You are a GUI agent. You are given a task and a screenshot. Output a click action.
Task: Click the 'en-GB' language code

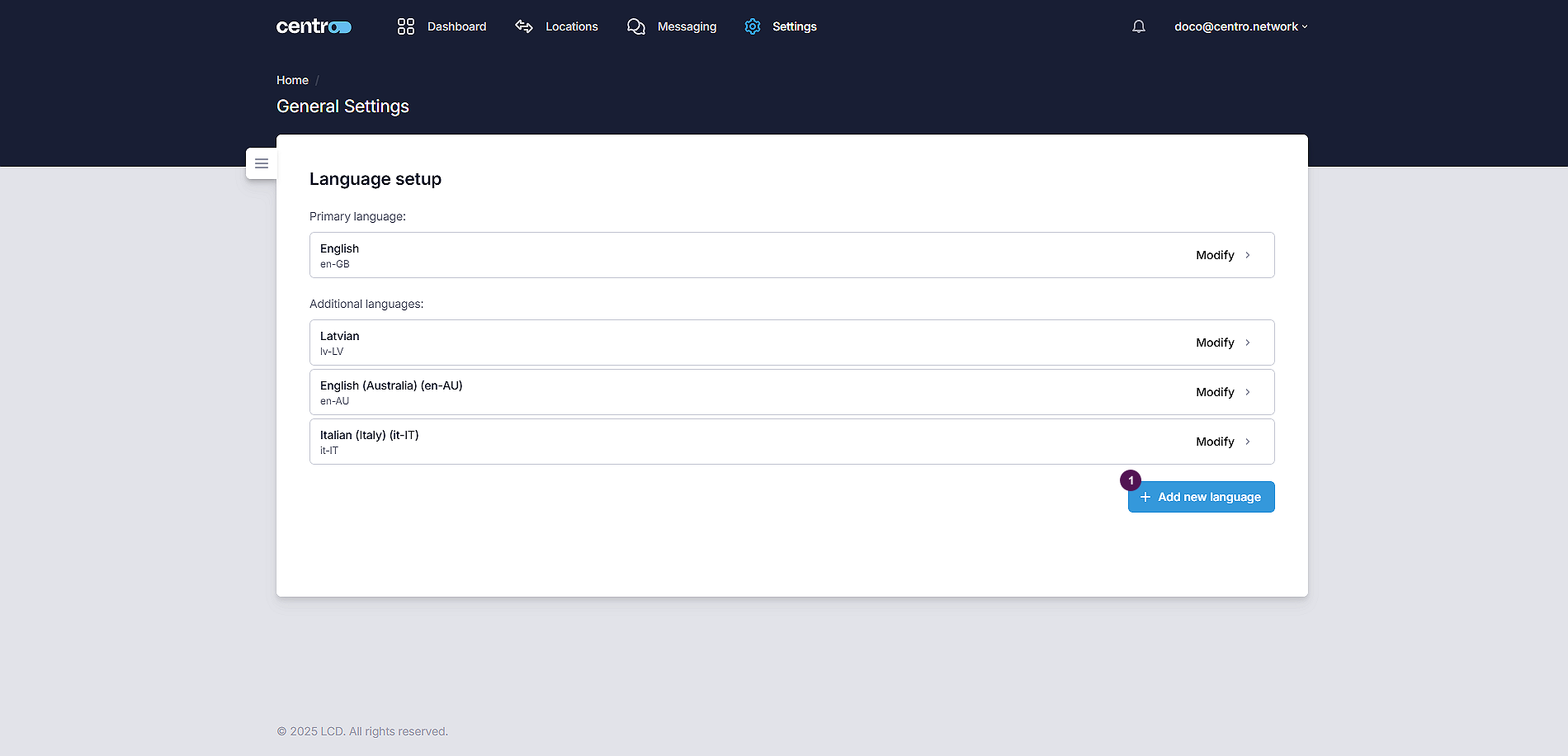click(335, 264)
